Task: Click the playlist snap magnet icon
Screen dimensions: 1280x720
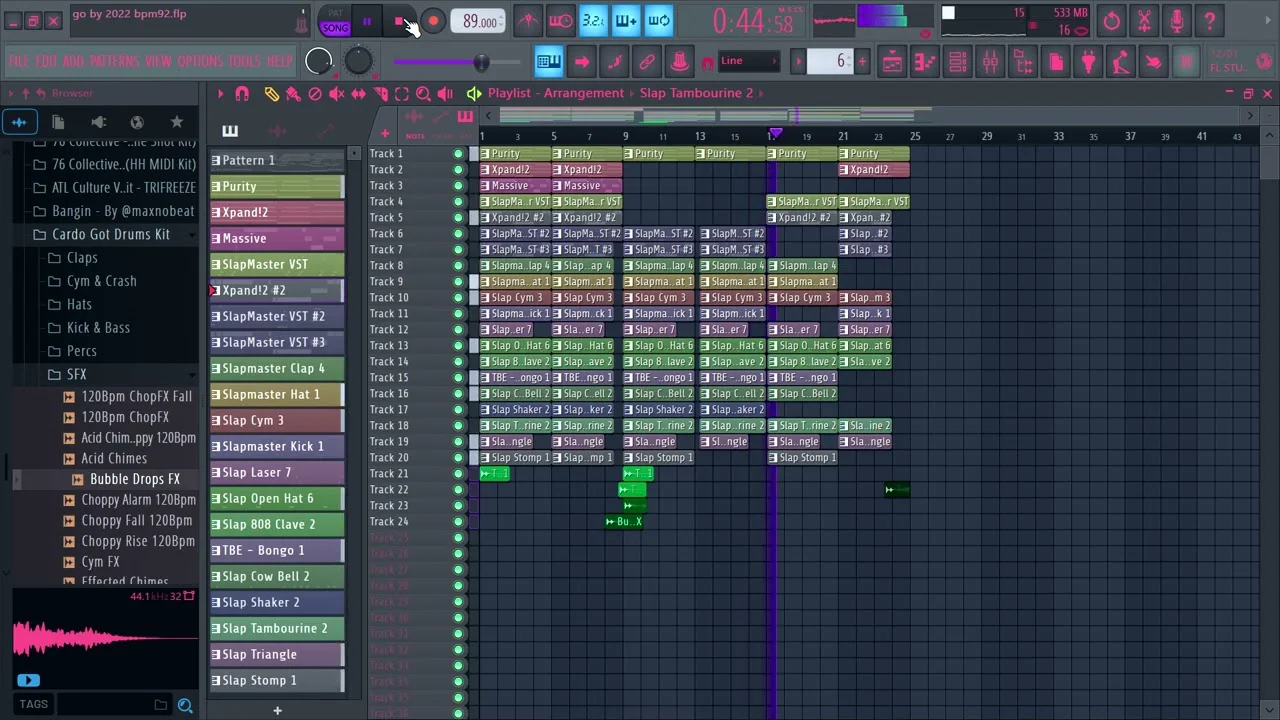Action: [242, 94]
